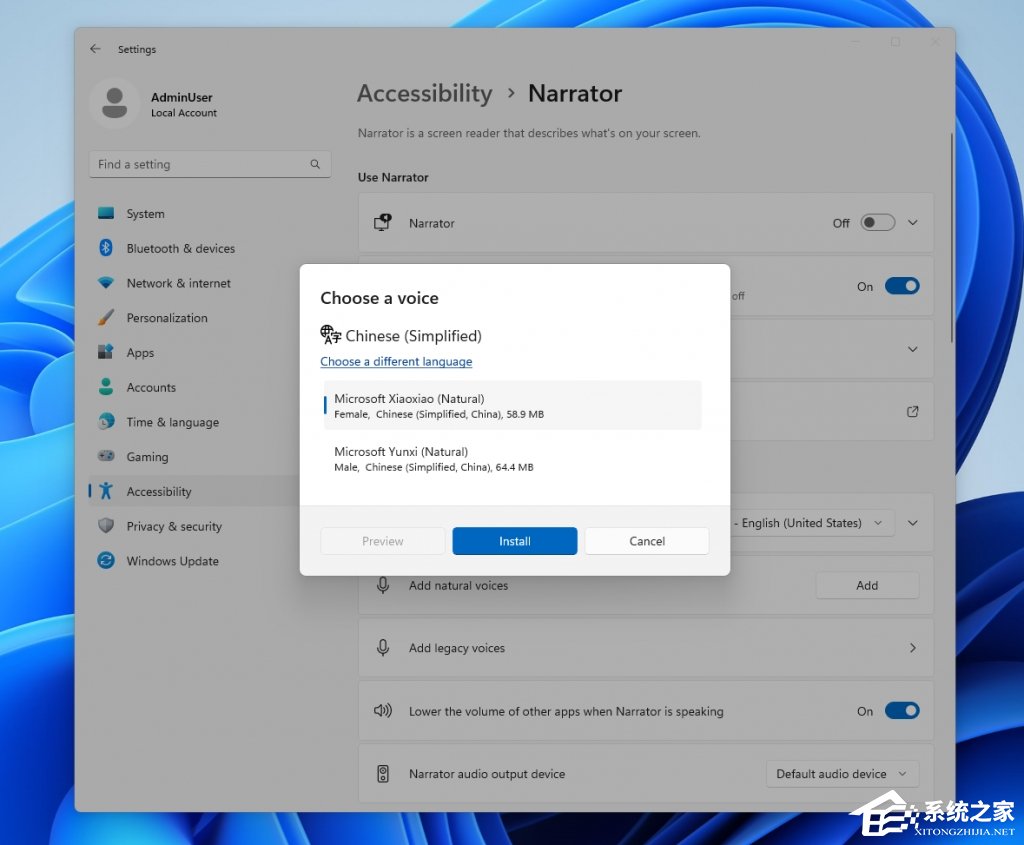The width and height of the screenshot is (1024, 845).
Task: Open Time & language settings
Action: [172, 422]
